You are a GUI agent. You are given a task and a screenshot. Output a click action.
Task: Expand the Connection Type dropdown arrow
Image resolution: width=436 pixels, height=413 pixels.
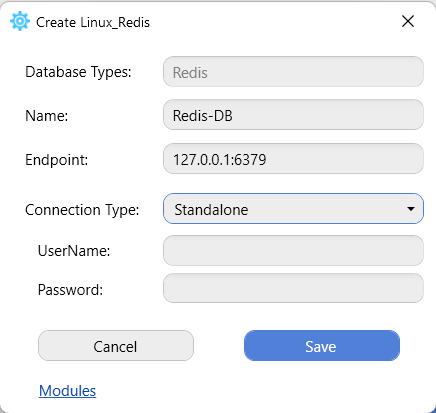tap(411, 209)
